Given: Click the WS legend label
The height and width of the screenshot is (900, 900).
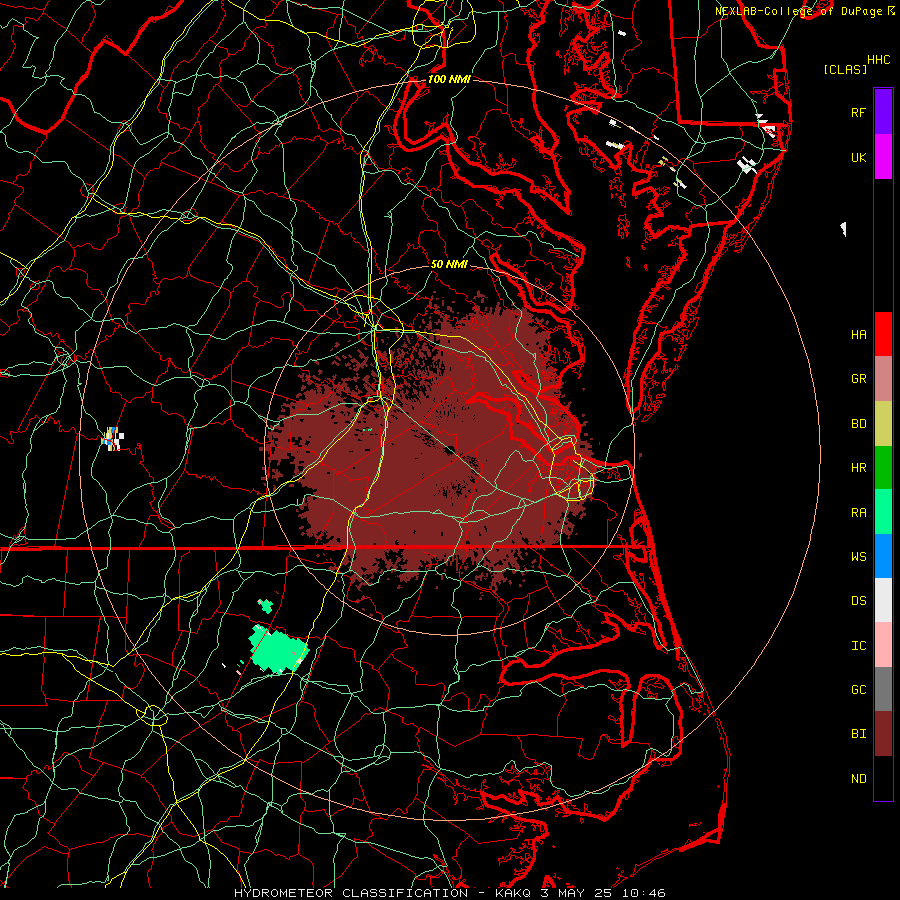Looking at the screenshot, I should [x=858, y=557].
